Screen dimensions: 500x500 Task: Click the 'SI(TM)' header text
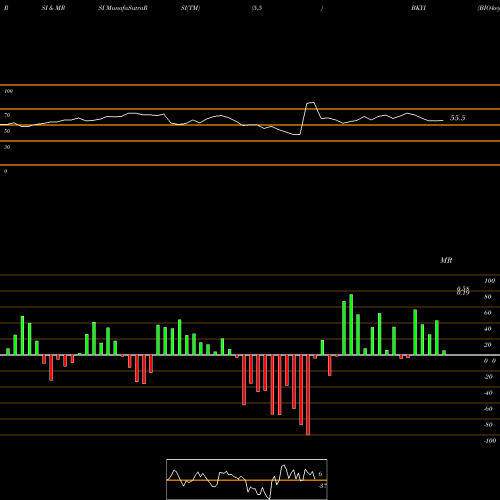[x=190, y=8]
